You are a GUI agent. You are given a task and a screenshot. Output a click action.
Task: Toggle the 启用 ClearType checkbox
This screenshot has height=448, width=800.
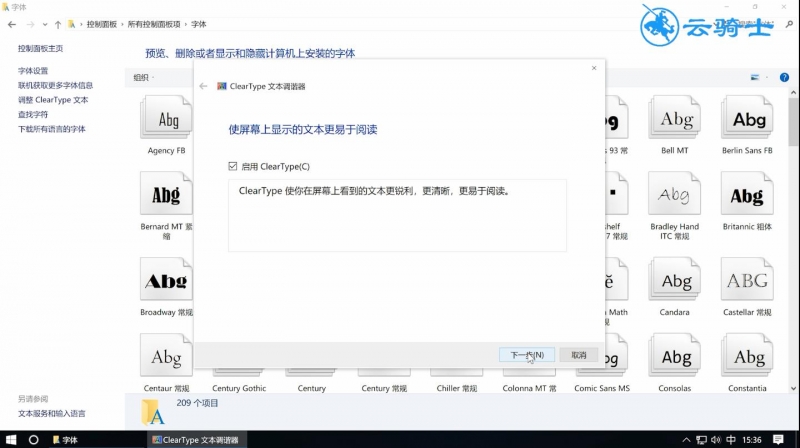(233, 166)
